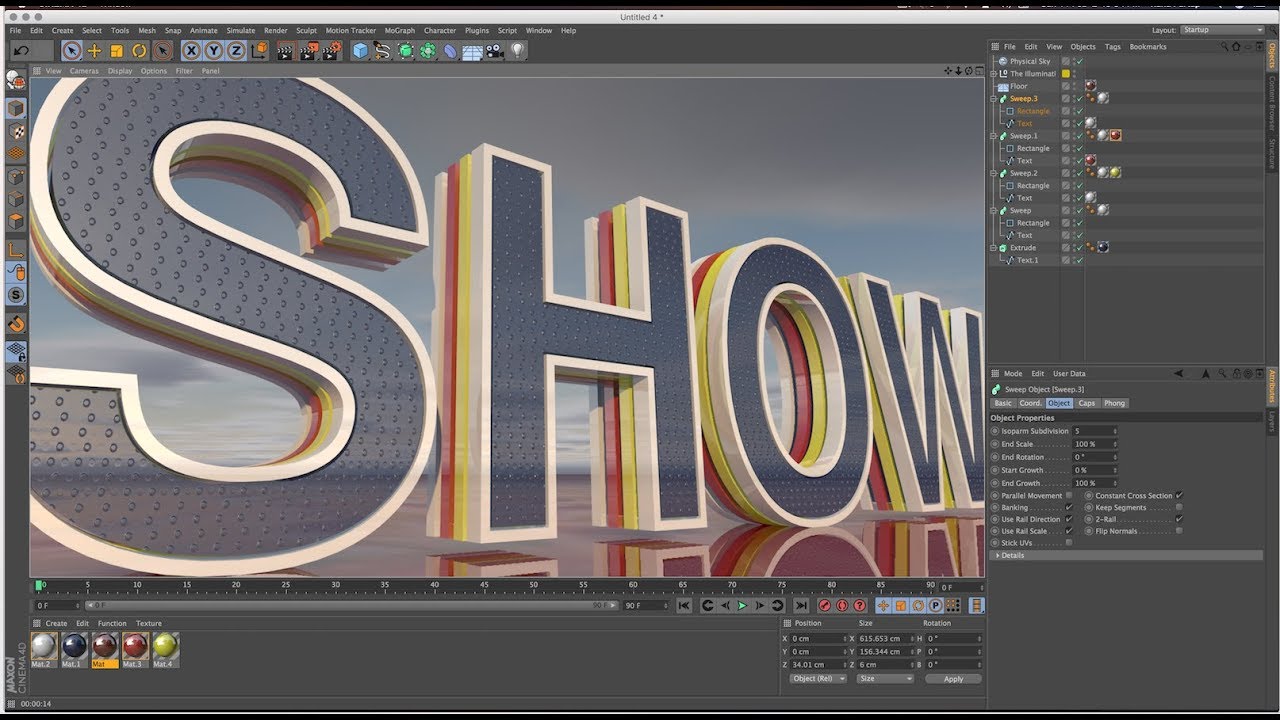Image resolution: width=1280 pixels, height=720 pixels.
Task: Select the yellow Mat.4 material swatch
Action: tap(165, 649)
